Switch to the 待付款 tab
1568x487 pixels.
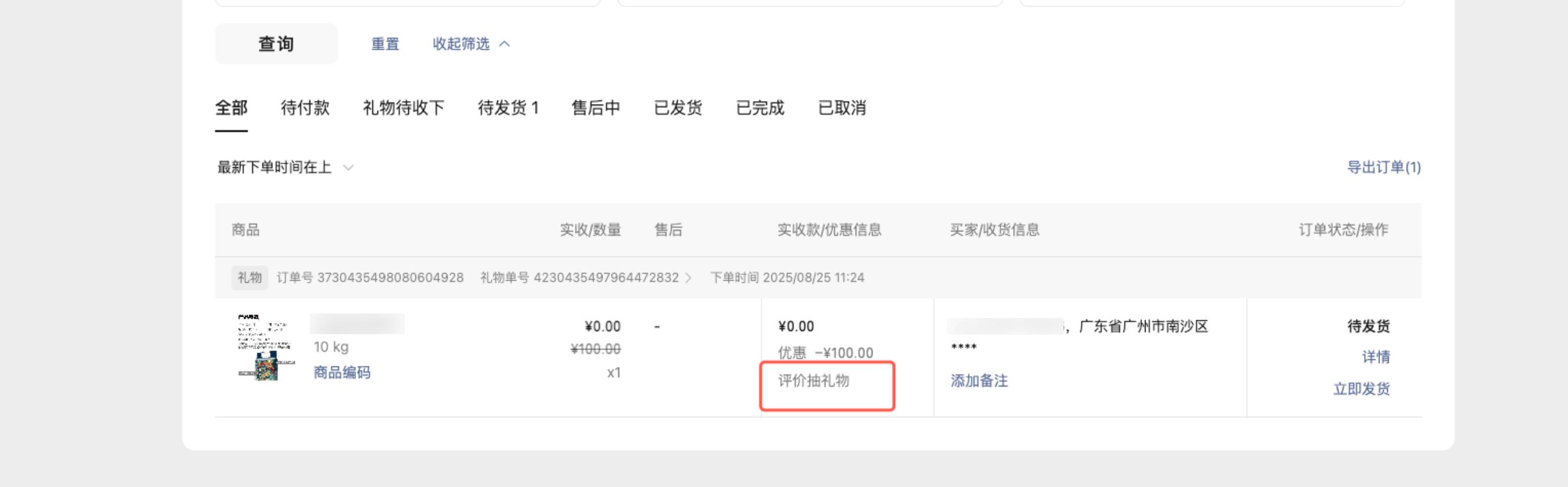pos(304,108)
